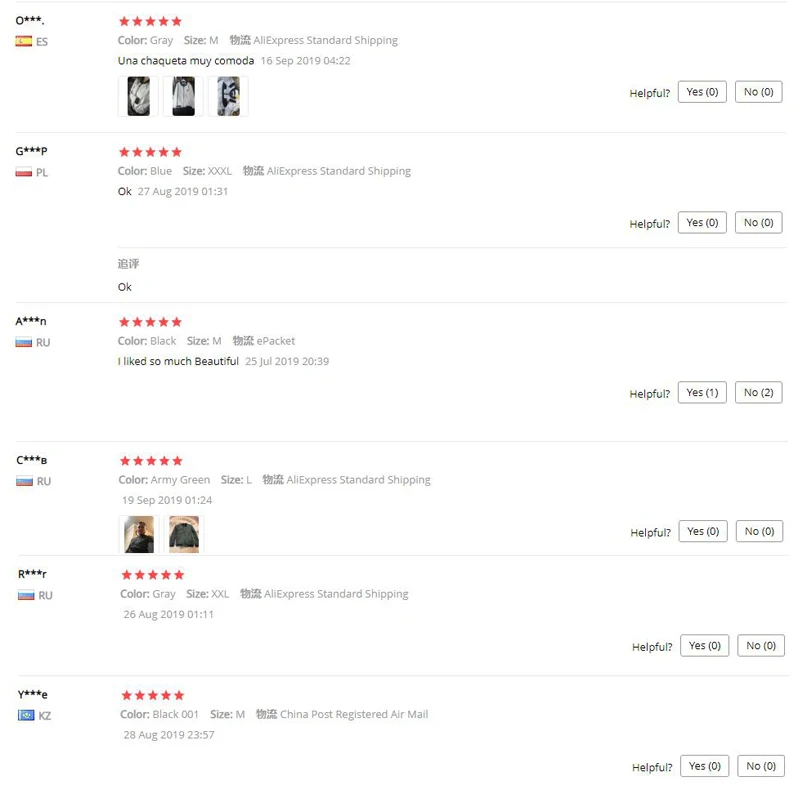Open third photo thumbnail in O***. review
The image size is (800, 794).
[x=228, y=96]
